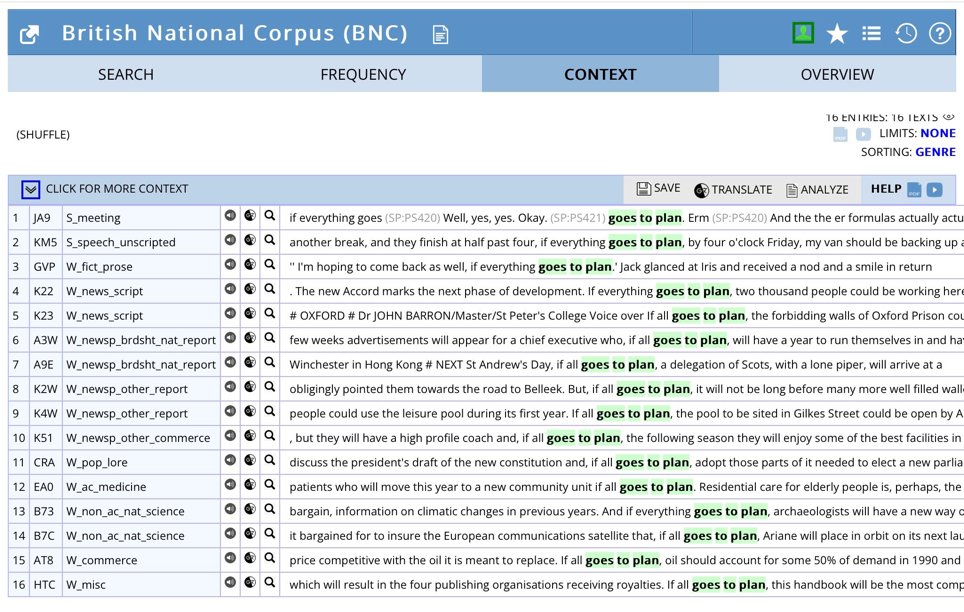Click the magnifier icon in row 6 A3W
964x612 pixels.
pos(269,338)
